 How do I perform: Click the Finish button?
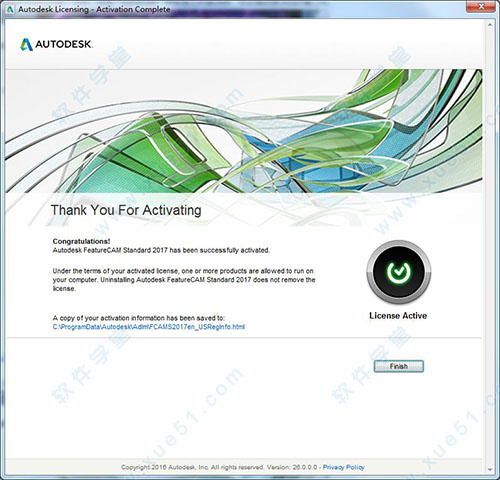[x=399, y=366]
